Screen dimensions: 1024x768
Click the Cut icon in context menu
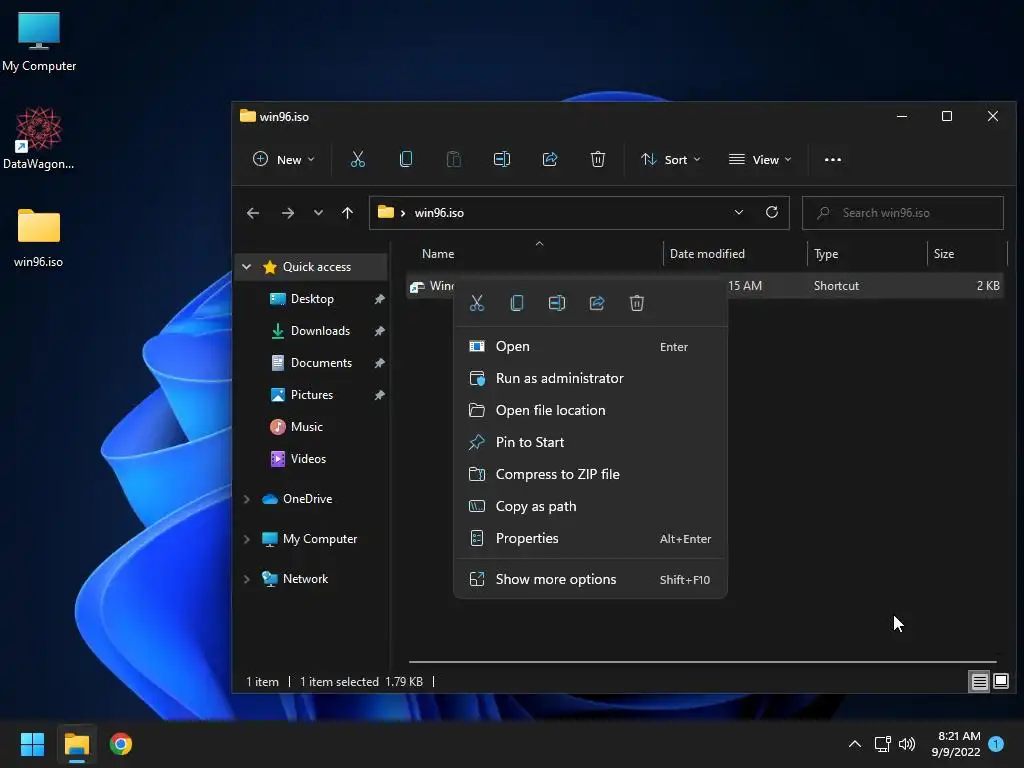pos(477,303)
